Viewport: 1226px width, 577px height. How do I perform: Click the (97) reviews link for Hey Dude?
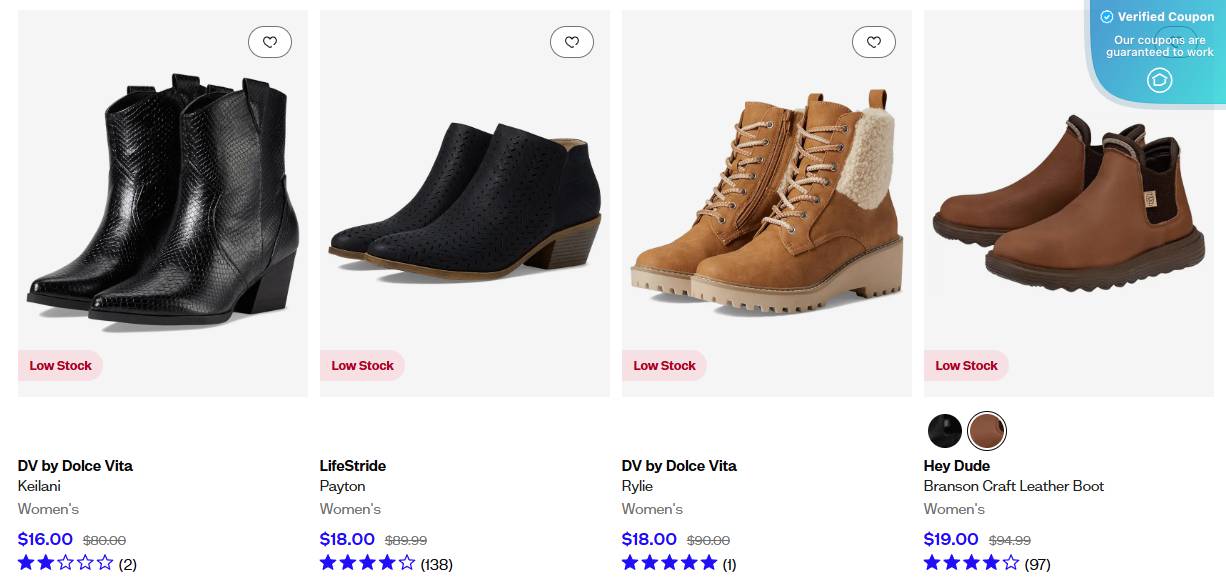coord(1039,564)
